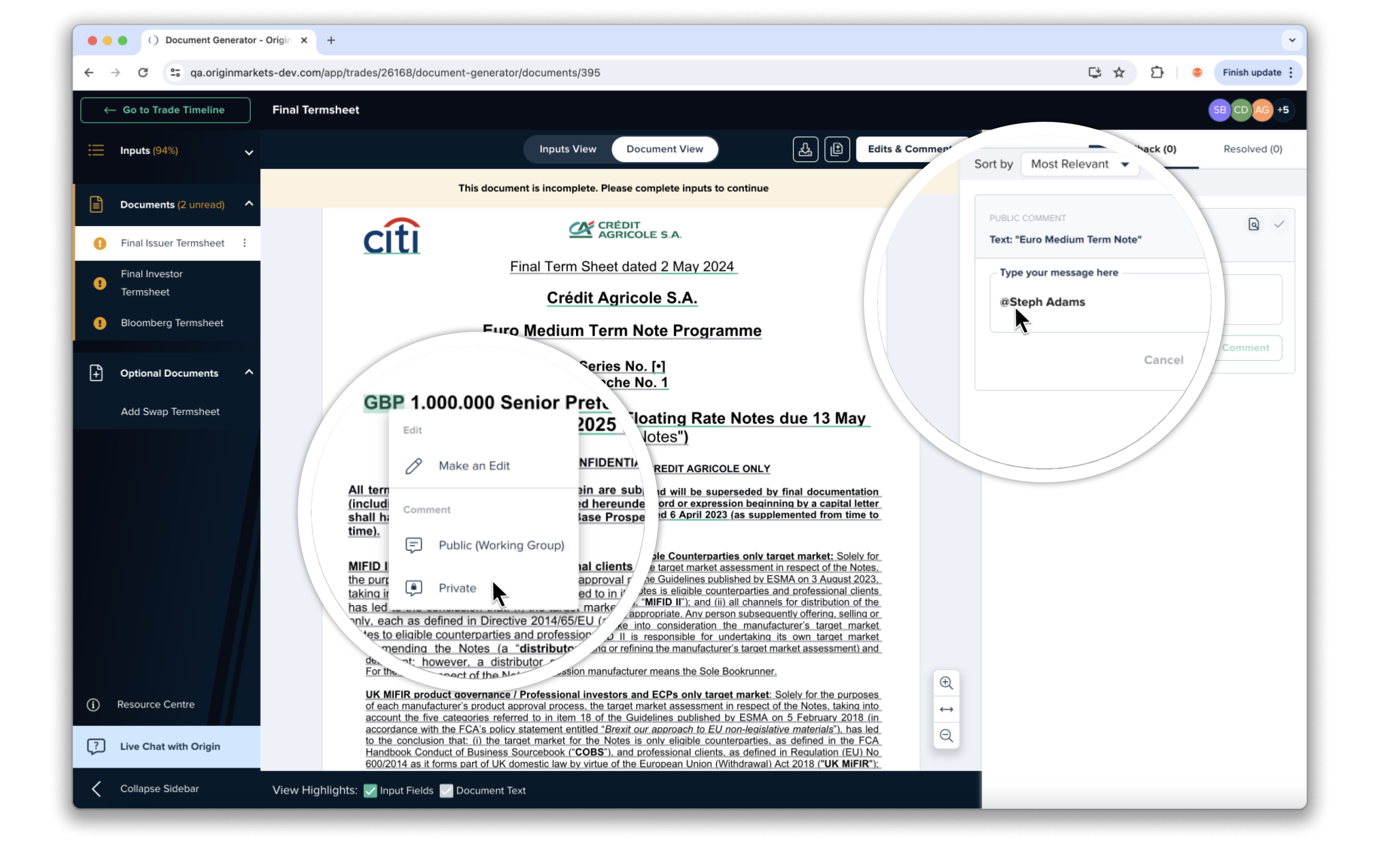The image size is (1390, 868).
Task: Click the copy document icon next to download
Action: click(836, 149)
